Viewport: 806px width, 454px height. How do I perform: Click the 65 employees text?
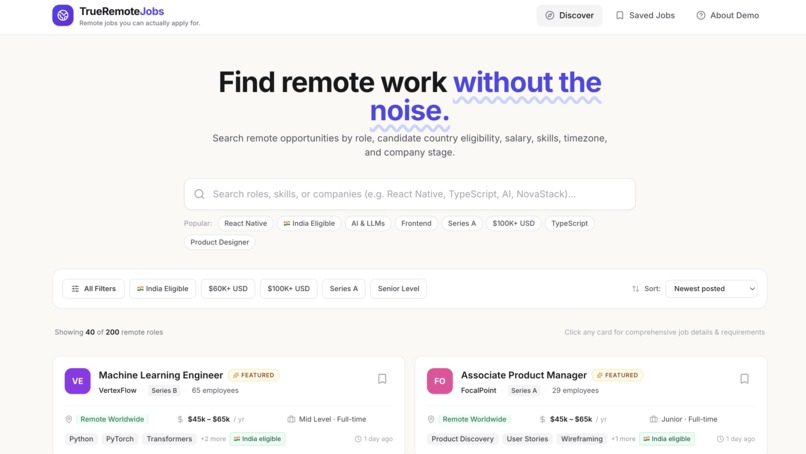pyautogui.click(x=215, y=390)
